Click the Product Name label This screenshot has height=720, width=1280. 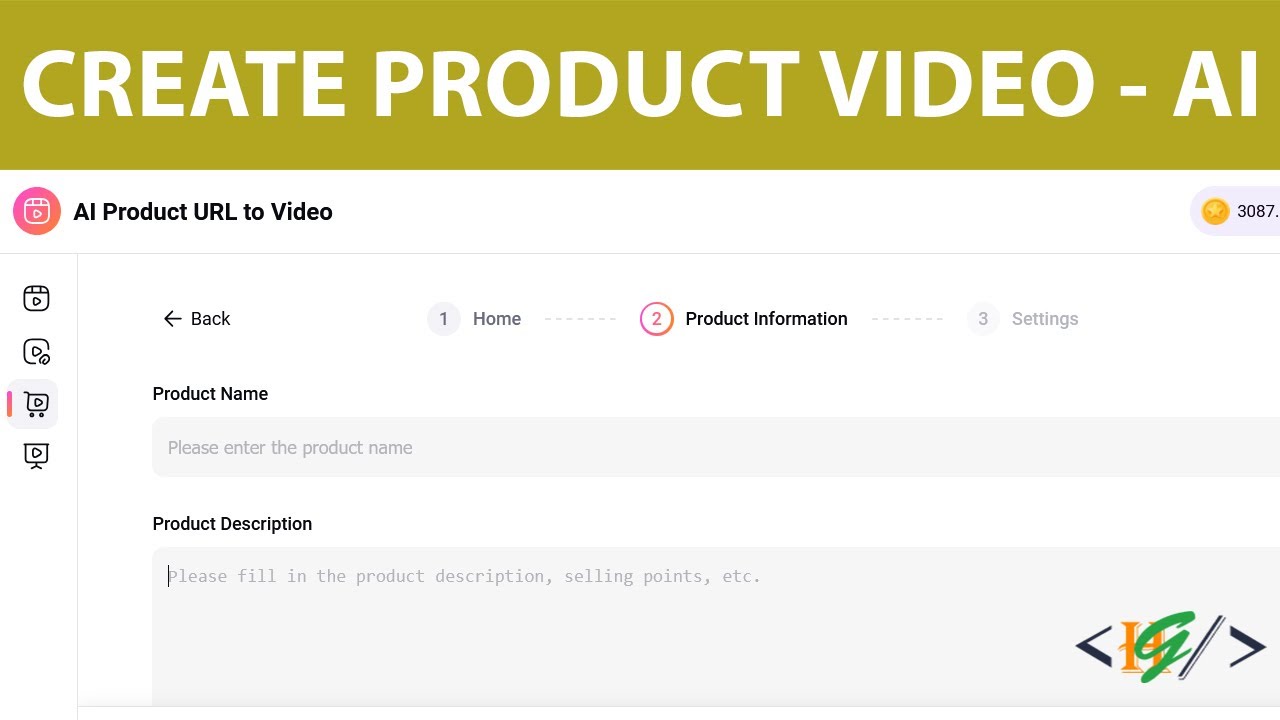click(x=210, y=394)
